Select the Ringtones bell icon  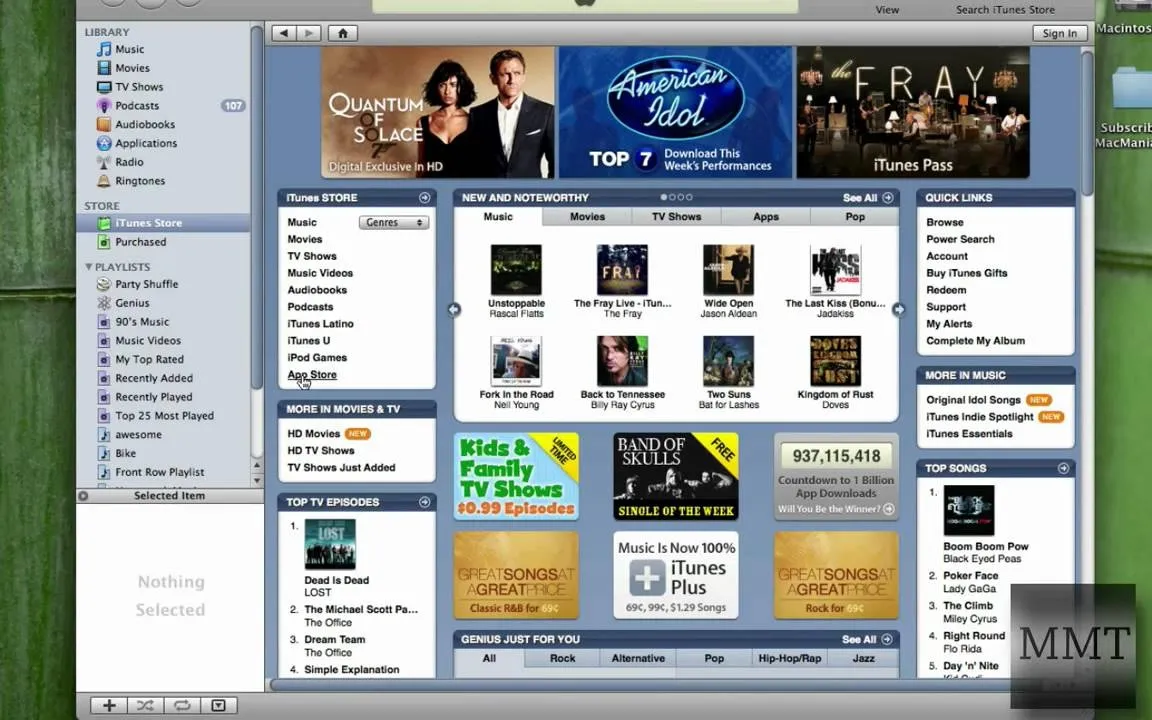coord(104,181)
